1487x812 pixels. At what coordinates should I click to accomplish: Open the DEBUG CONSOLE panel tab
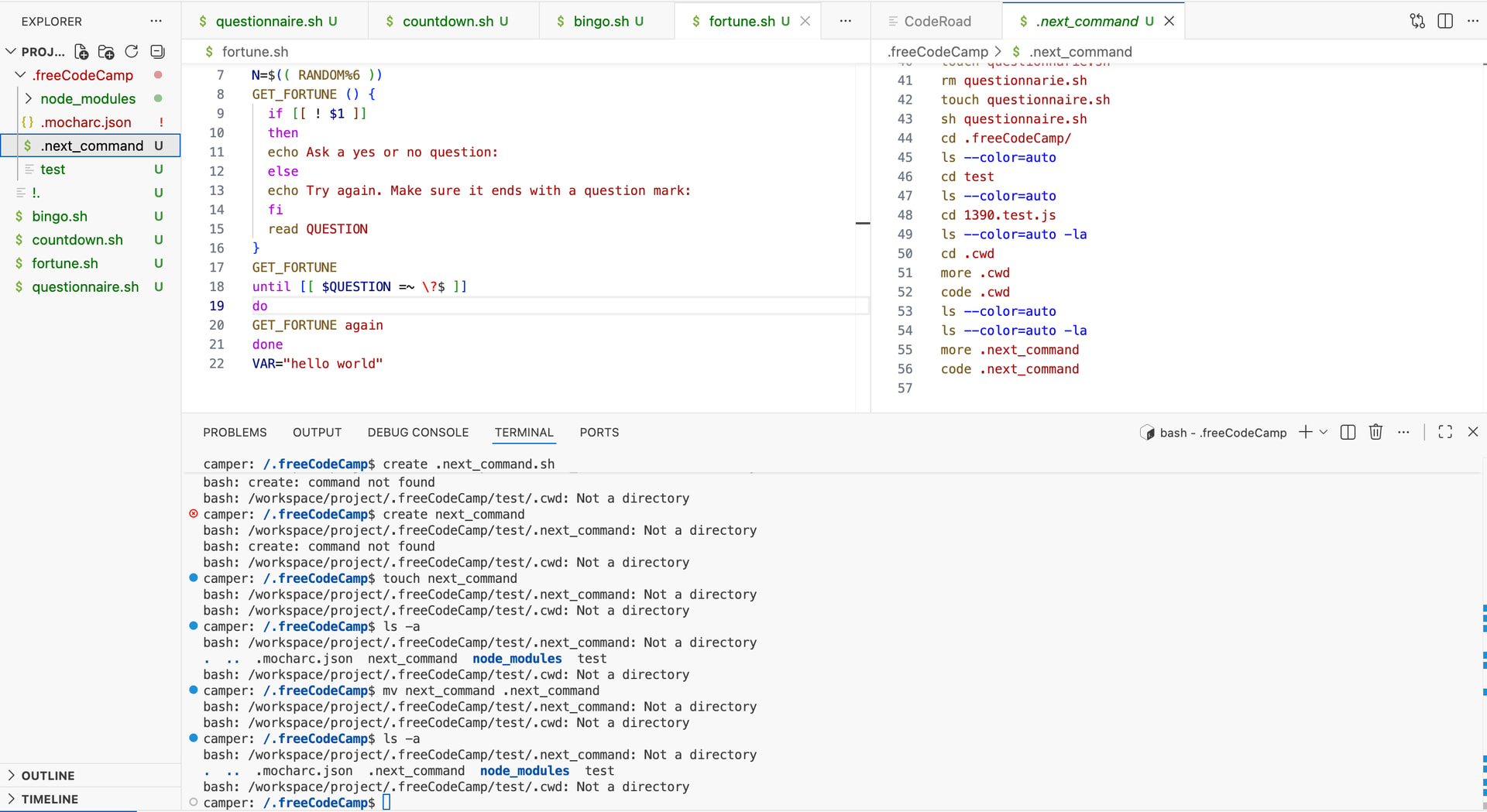click(418, 432)
